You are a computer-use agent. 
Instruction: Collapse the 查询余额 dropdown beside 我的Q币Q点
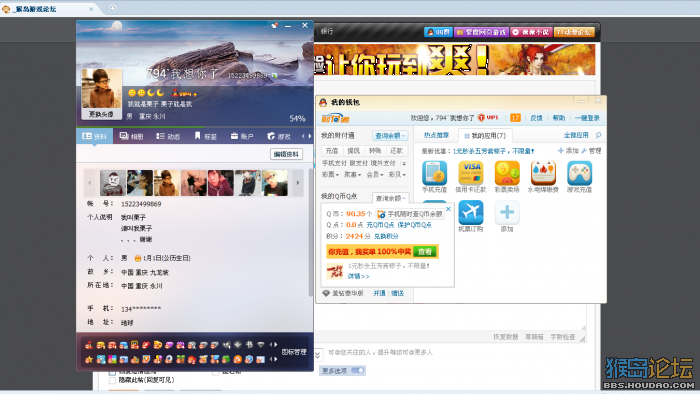390,198
